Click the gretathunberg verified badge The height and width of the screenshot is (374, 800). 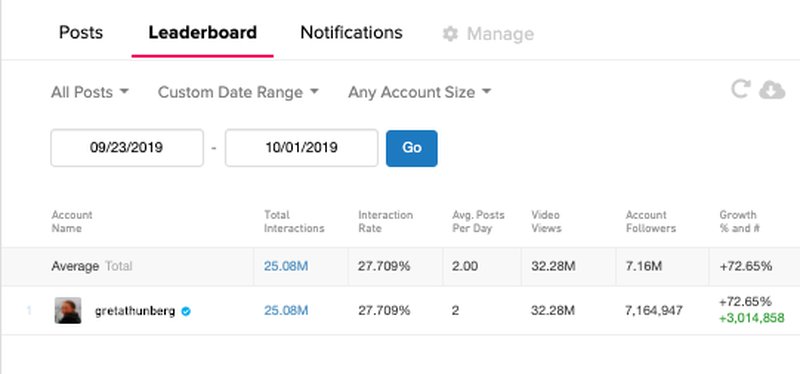click(186, 311)
